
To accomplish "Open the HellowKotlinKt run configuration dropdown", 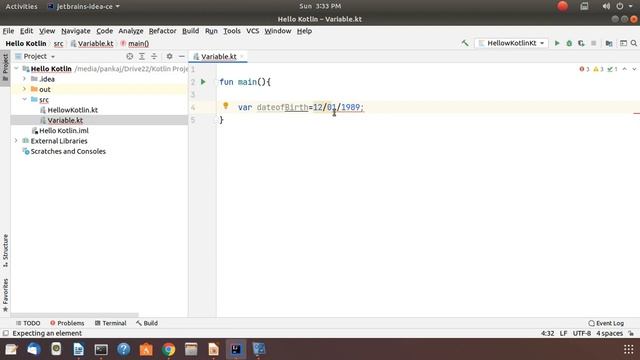I will tap(511, 43).
